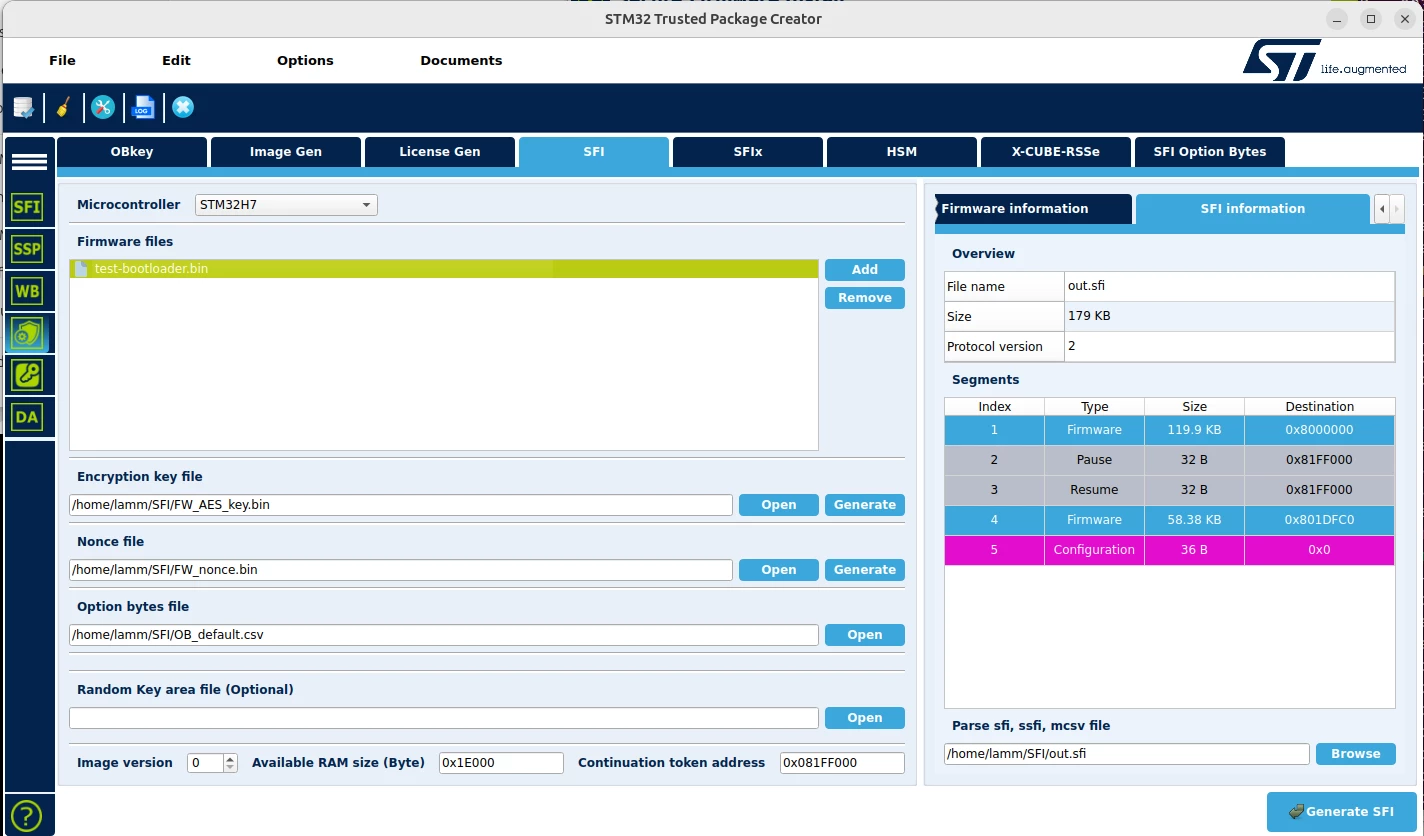Screen dimensions: 1424x836
Task: Open the SFI sidebar icon
Action: point(27,207)
